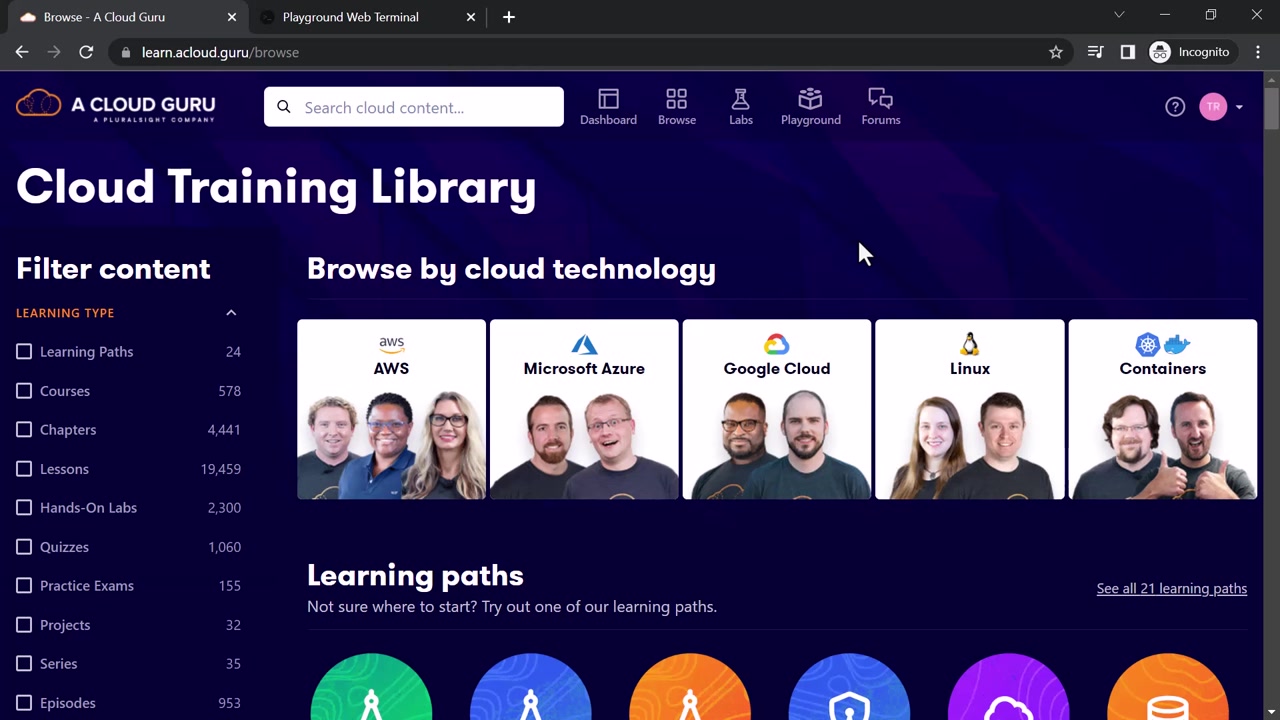Click the Search cloud content field
Screen dimensions: 1280x720
click(414, 107)
